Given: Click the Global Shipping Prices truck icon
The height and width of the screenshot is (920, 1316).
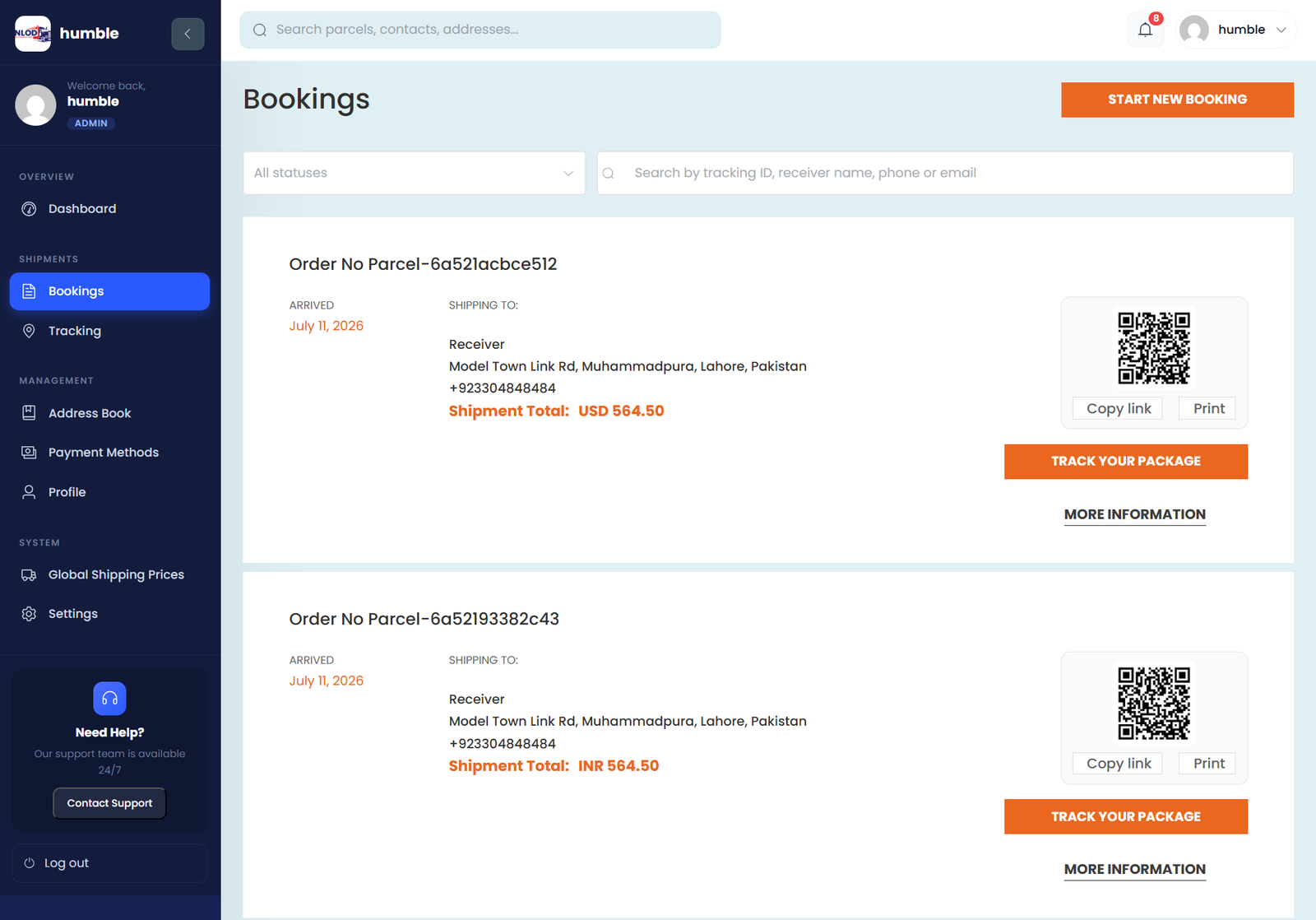Looking at the screenshot, I should click(29, 574).
